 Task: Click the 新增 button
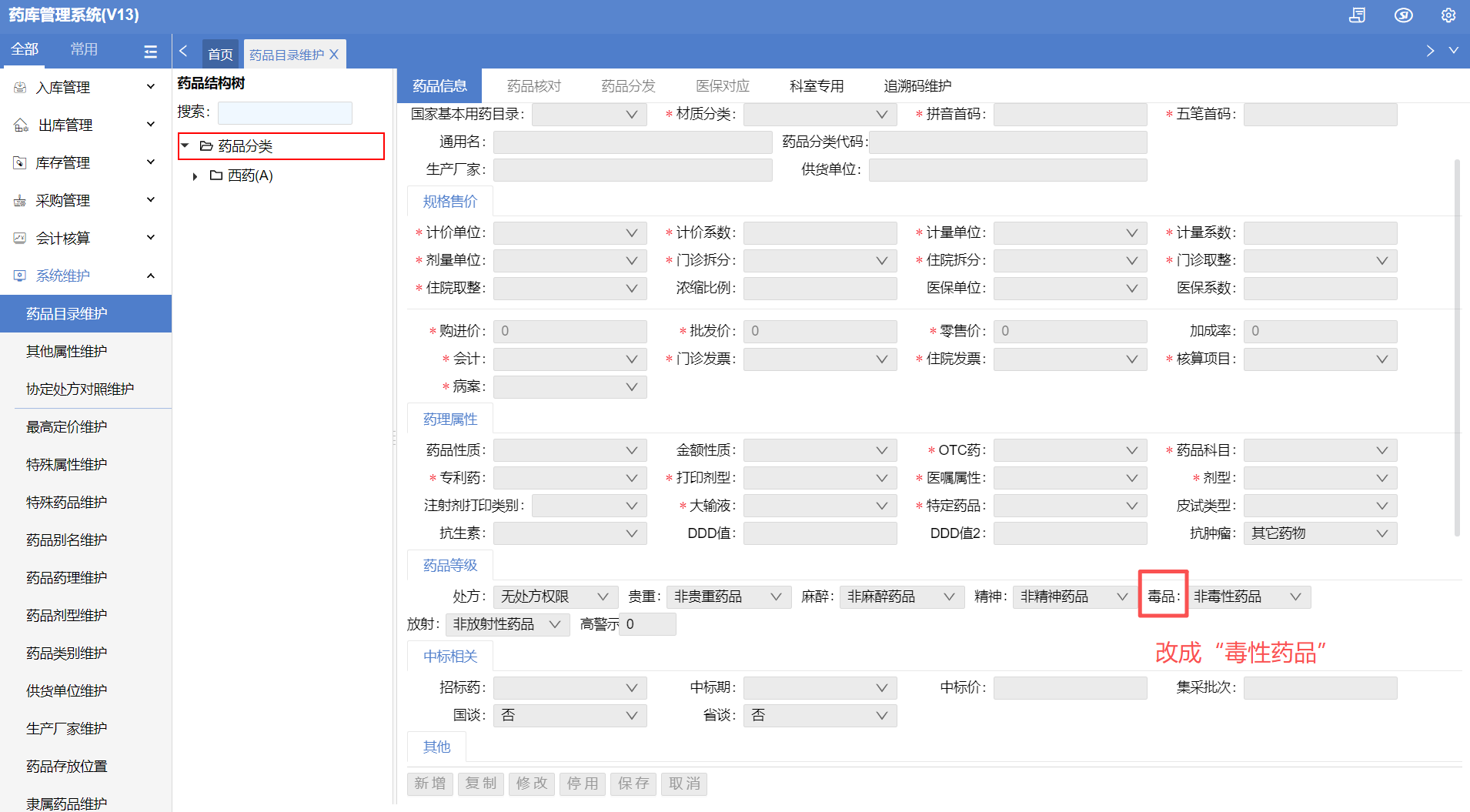pos(430,784)
